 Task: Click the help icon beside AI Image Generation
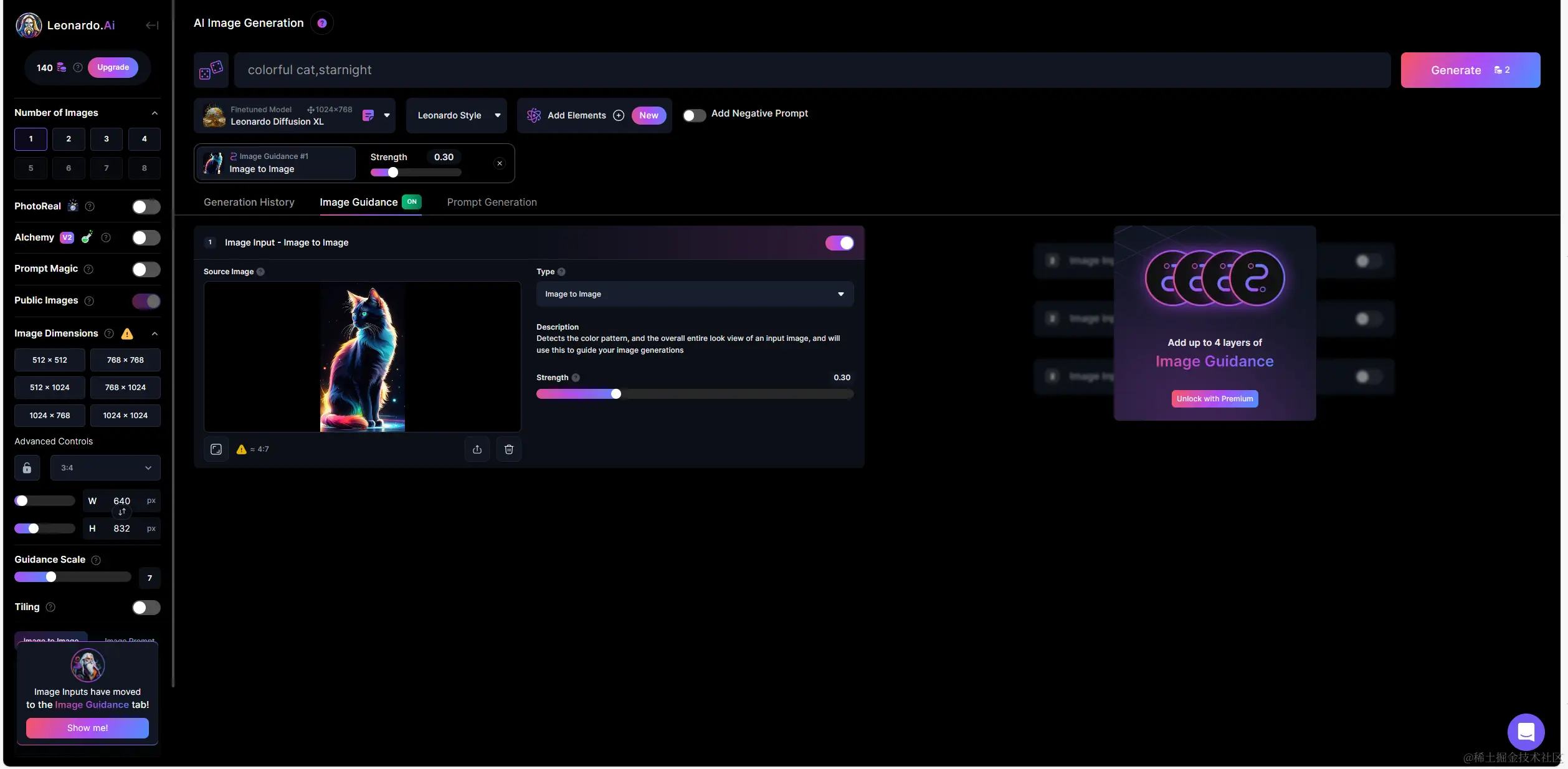[322, 23]
